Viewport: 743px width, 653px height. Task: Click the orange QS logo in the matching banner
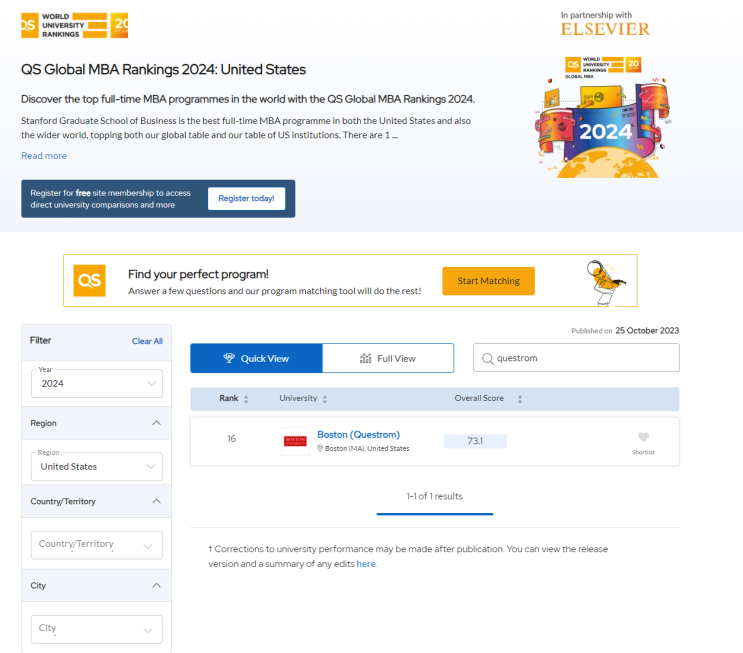pos(90,281)
